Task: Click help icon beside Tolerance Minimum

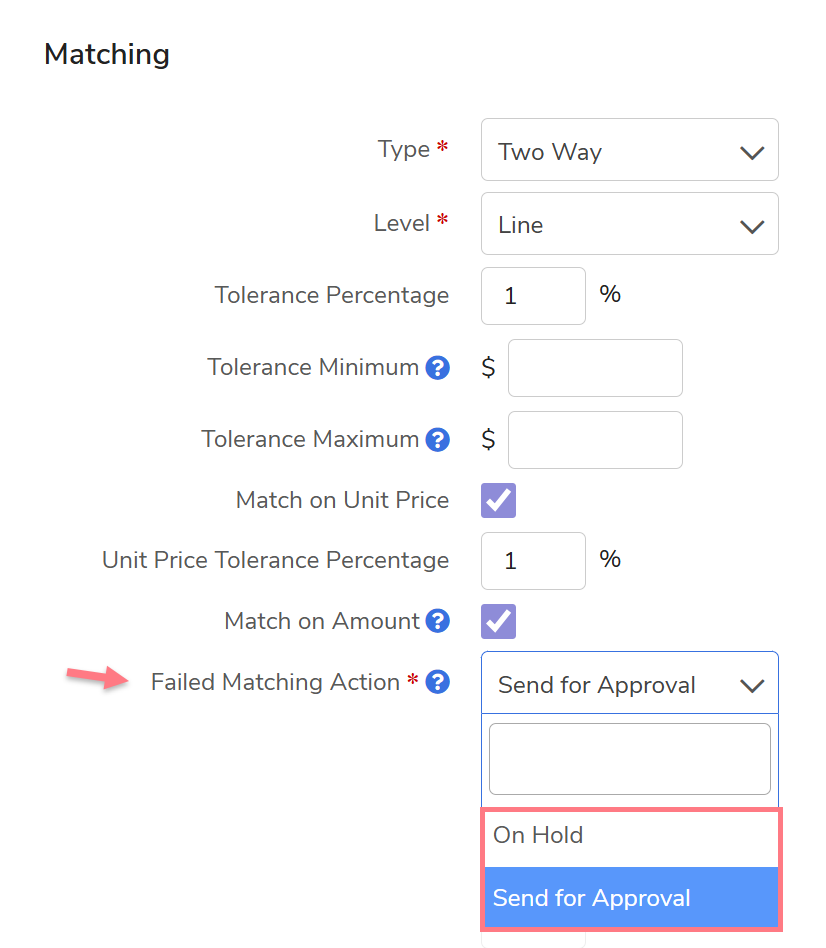Action: click(437, 368)
